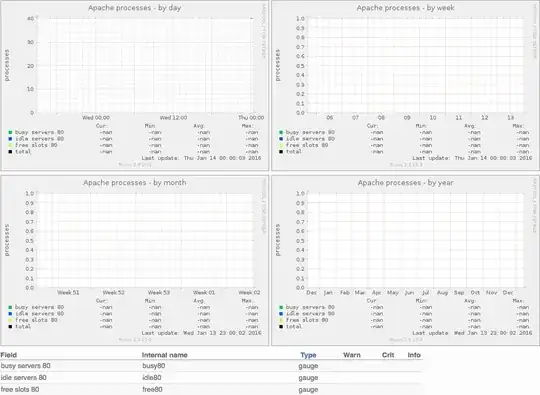
Task: Click green busy servers swatch in day graph
Action: pos(10,132)
